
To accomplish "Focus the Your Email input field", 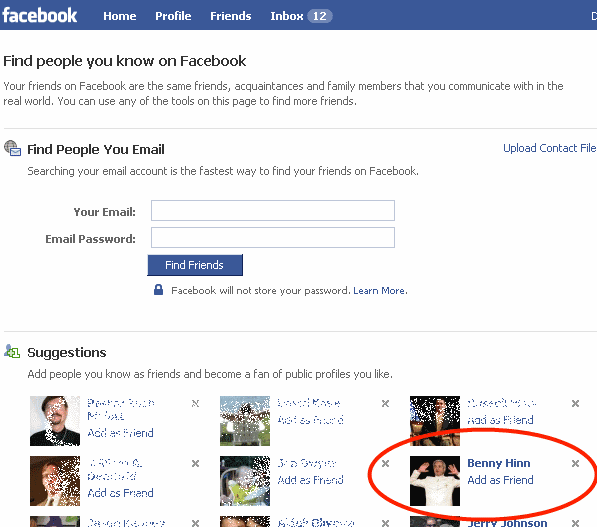I will click(x=273, y=211).
